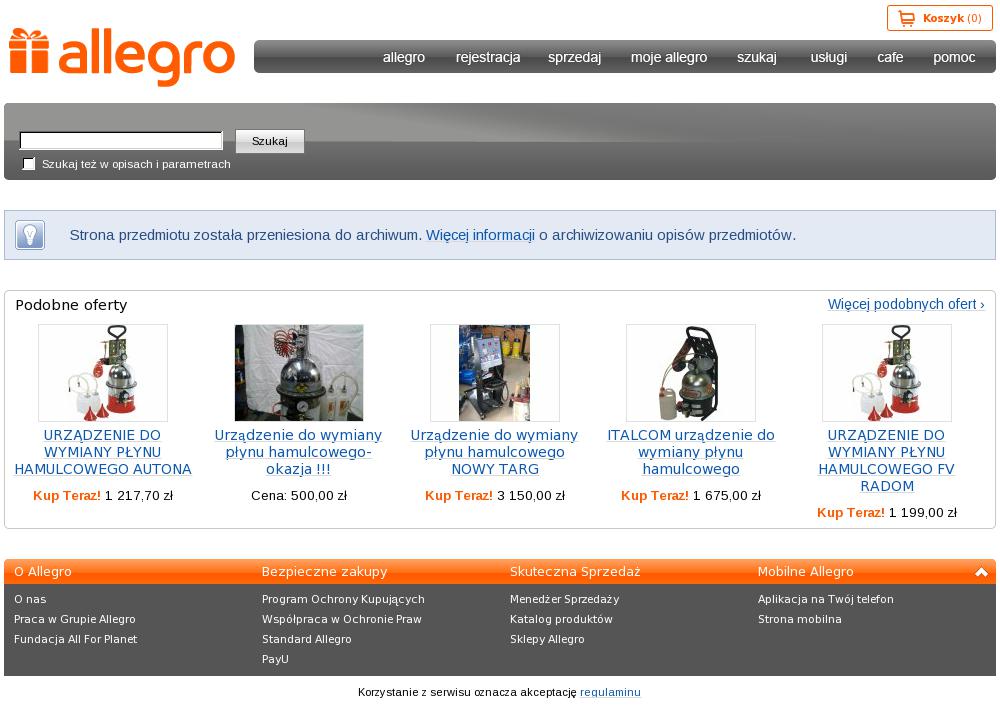Open the FV RADOM offer title link

pyautogui.click(x=886, y=461)
